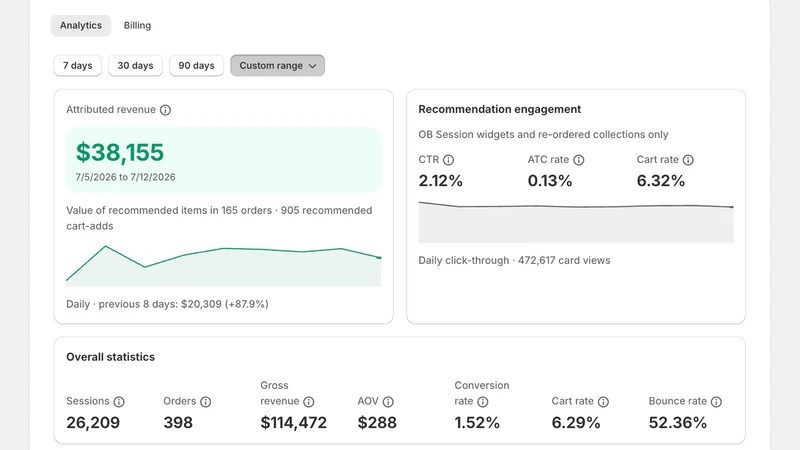
Task: Click the previous 8 days comparison text
Action: click(184, 304)
